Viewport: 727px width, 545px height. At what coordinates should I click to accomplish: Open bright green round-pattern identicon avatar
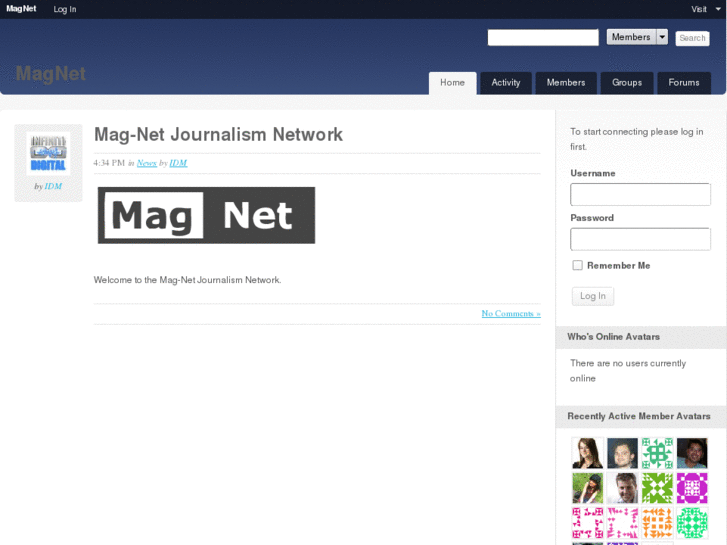tap(692, 523)
